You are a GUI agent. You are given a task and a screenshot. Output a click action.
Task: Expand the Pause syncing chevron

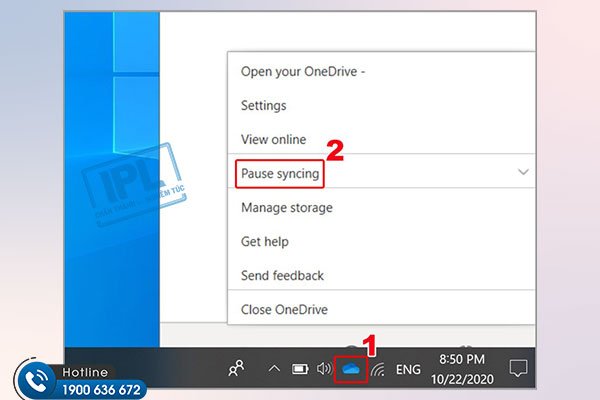[523, 172]
